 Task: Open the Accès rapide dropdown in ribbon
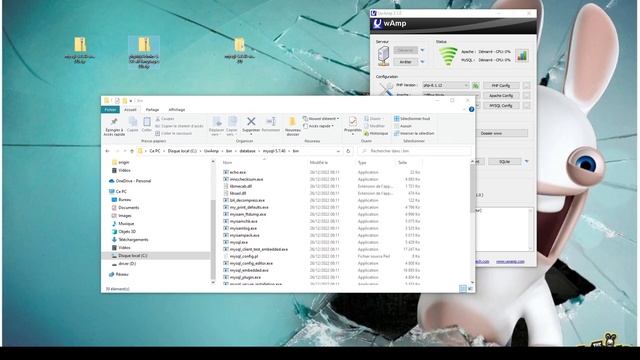(x=319, y=126)
